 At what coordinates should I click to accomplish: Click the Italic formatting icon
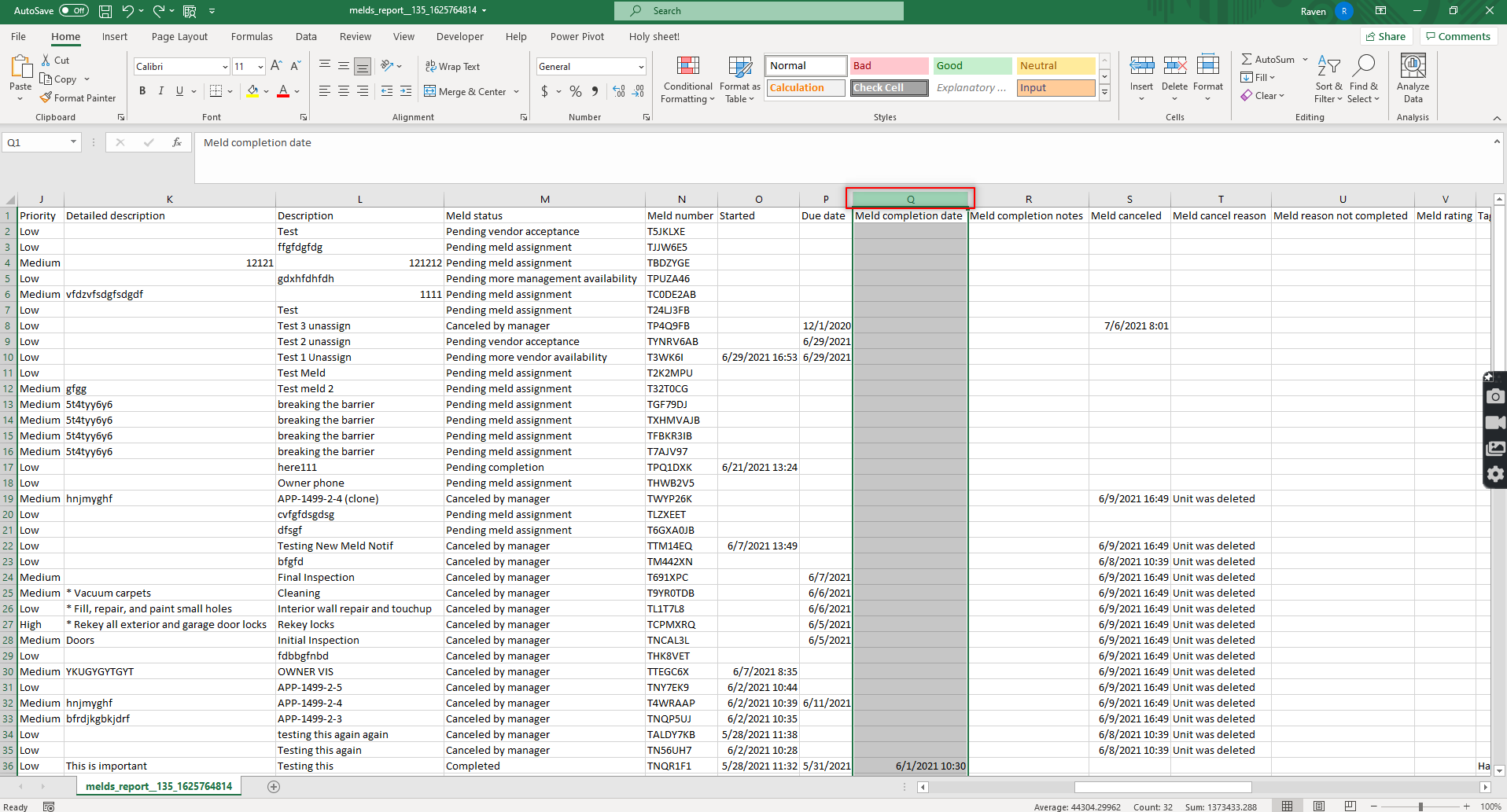pyautogui.click(x=161, y=91)
